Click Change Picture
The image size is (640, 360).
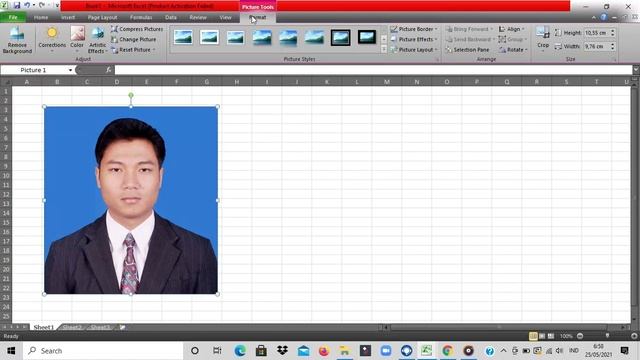click(x=133, y=39)
